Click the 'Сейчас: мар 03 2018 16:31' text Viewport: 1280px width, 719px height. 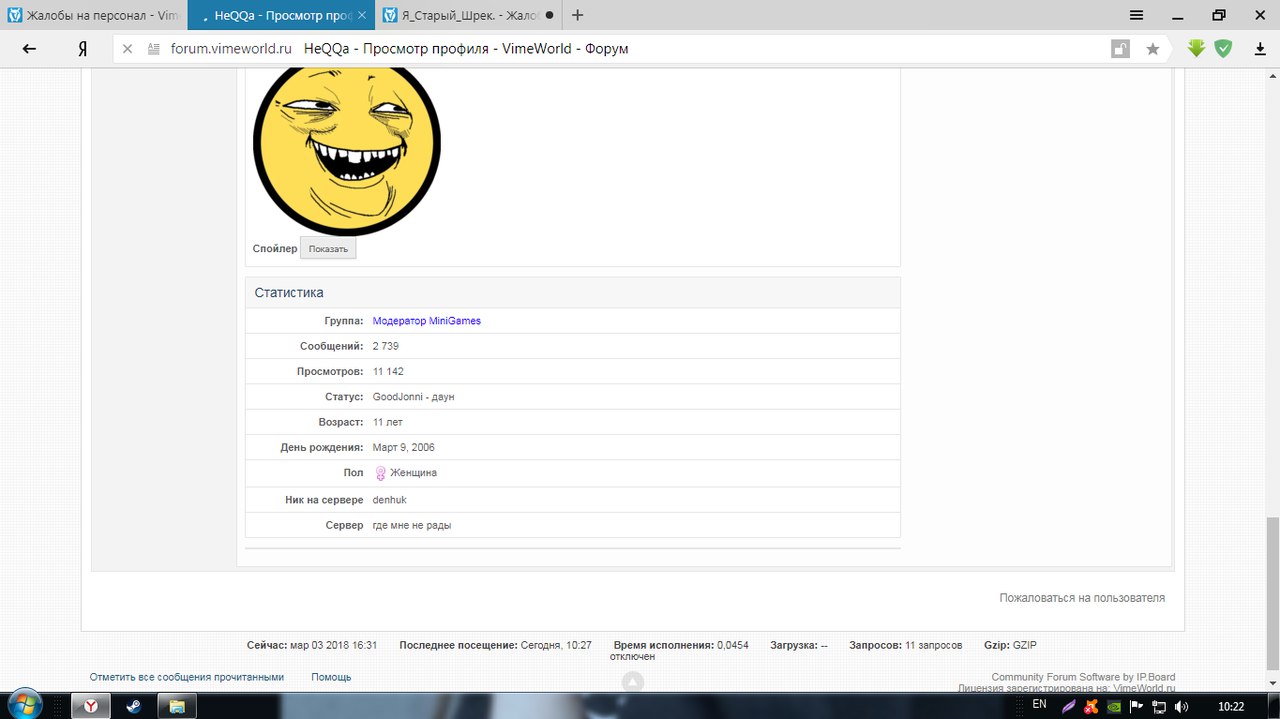pyautogui.click(x=312, y=645)
